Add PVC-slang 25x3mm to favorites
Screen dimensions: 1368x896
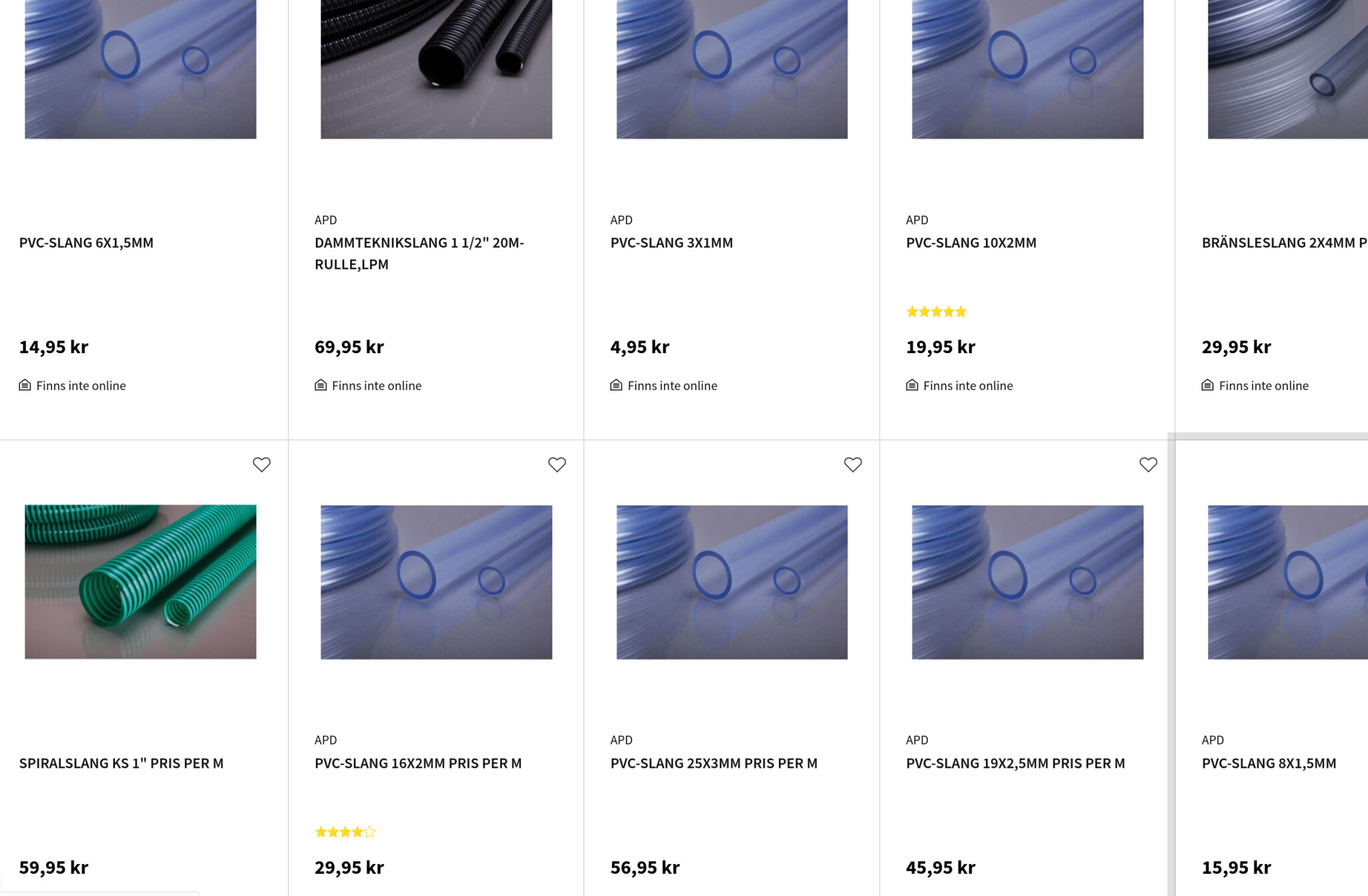click(x=853, y=465)
